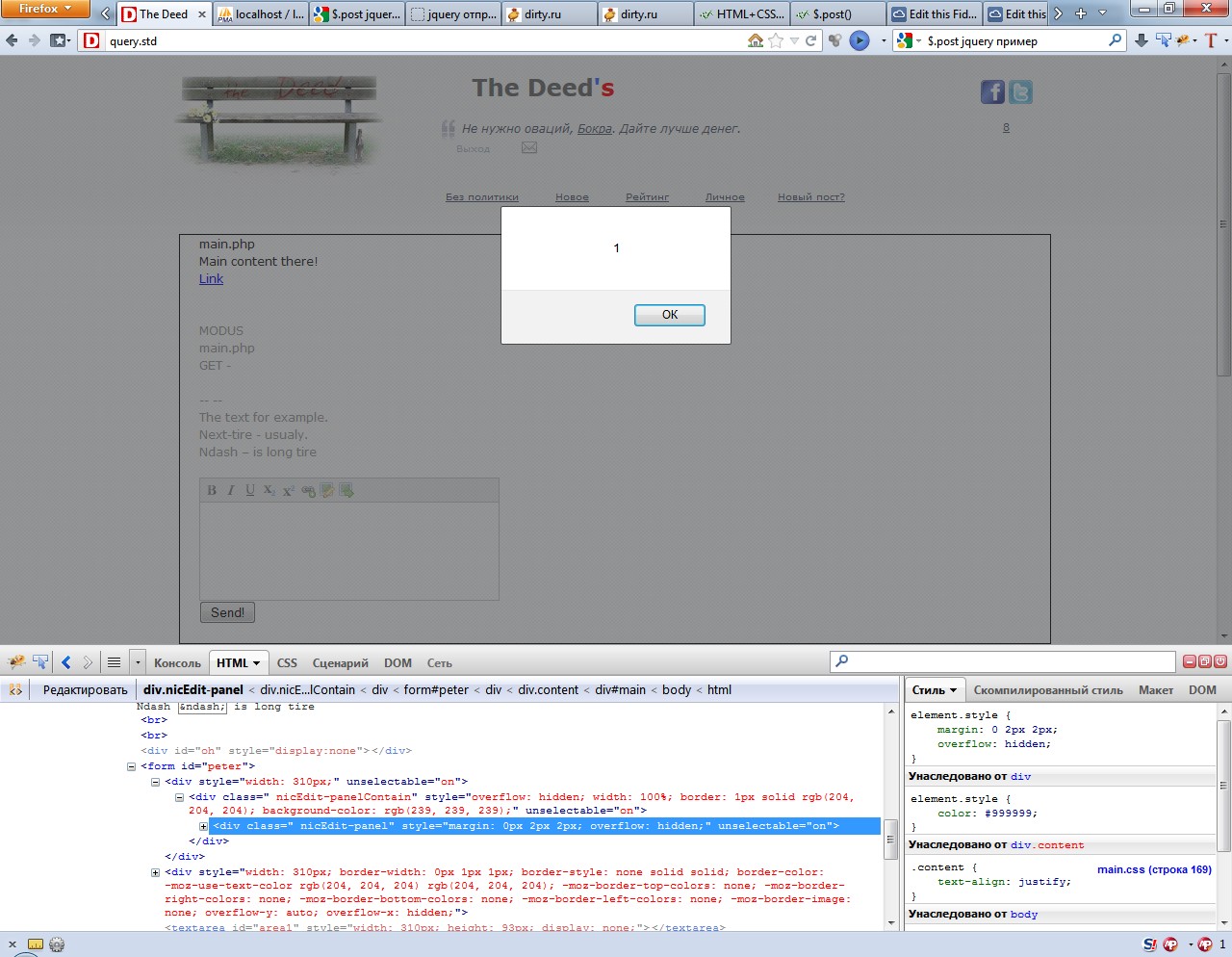This screenshot has height=957, width=1232.
Task: Open the Новый пост? link
Action: point(811,196)
